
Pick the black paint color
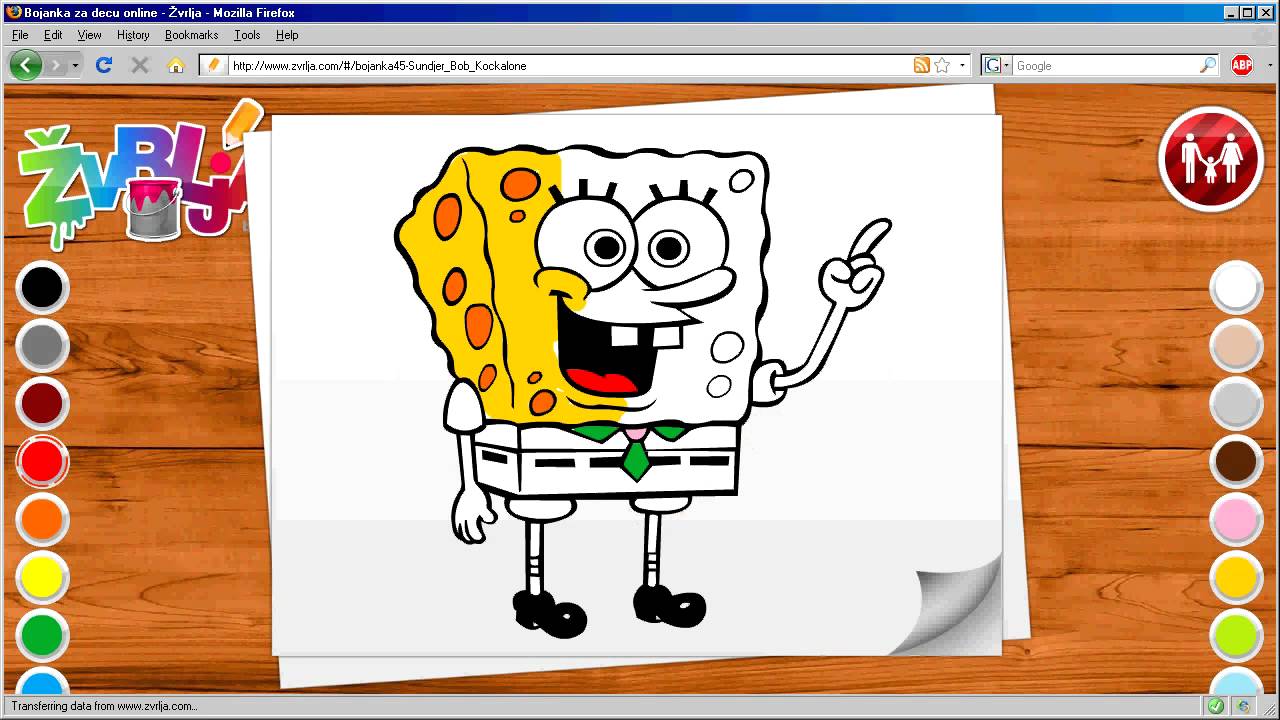point(42,288)
